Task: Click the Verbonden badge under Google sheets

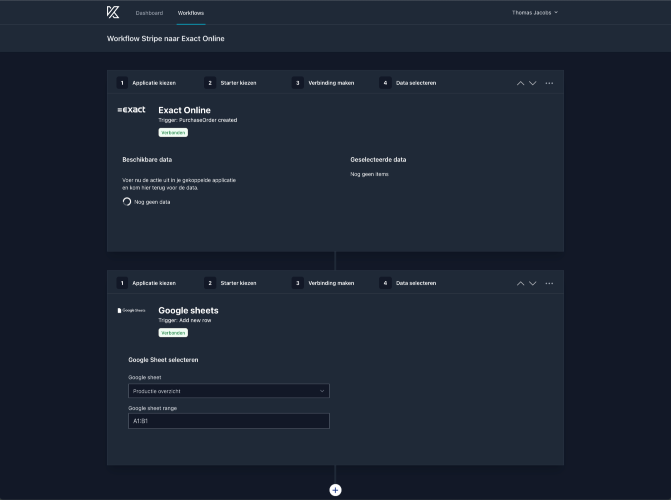Action: [x=173, y=333]
